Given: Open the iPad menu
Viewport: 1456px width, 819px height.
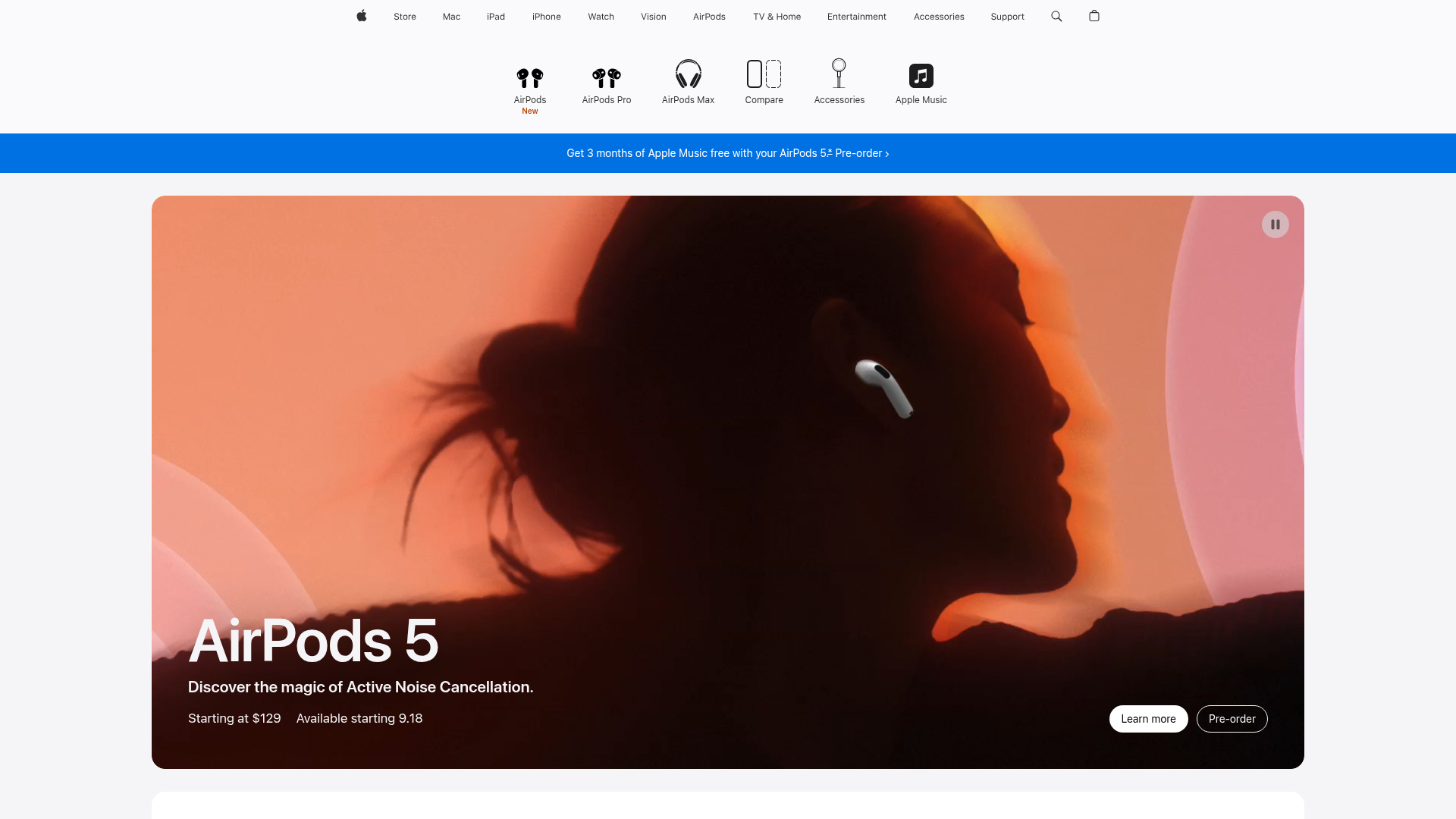Looking at the screenshot, I should tap(496, 17).
